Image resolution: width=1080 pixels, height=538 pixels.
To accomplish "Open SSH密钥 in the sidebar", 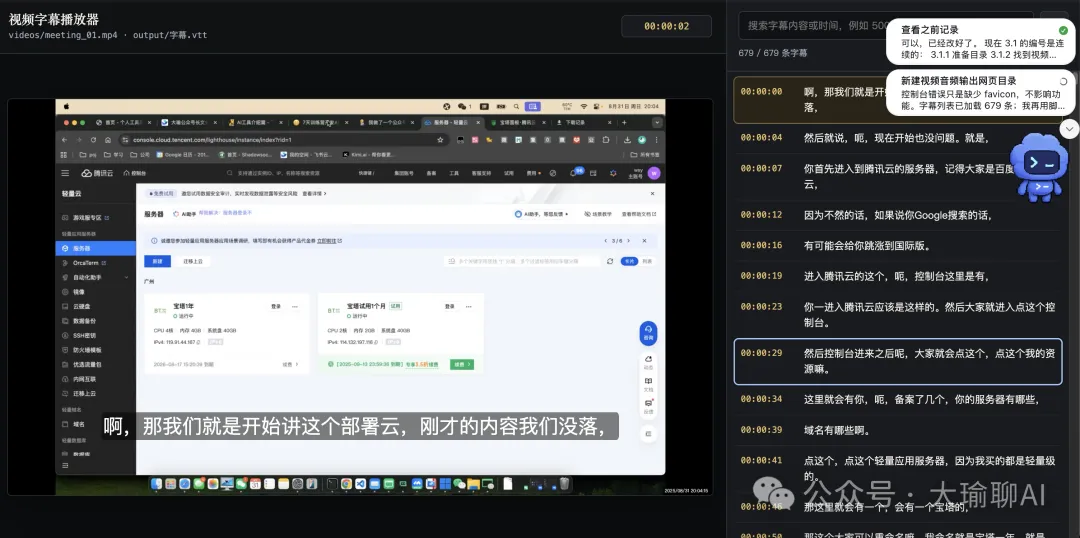I will coord(96,335).
